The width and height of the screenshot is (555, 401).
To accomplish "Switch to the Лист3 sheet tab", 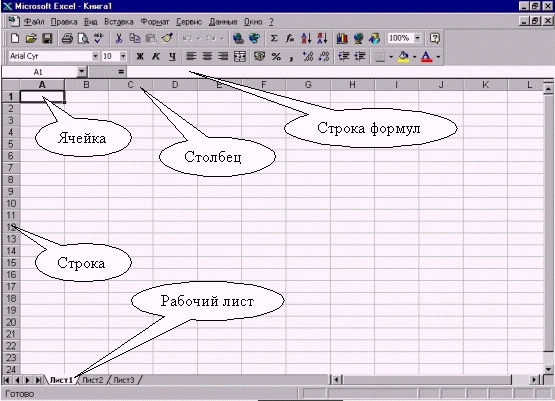I will click(x=124, y=380).
